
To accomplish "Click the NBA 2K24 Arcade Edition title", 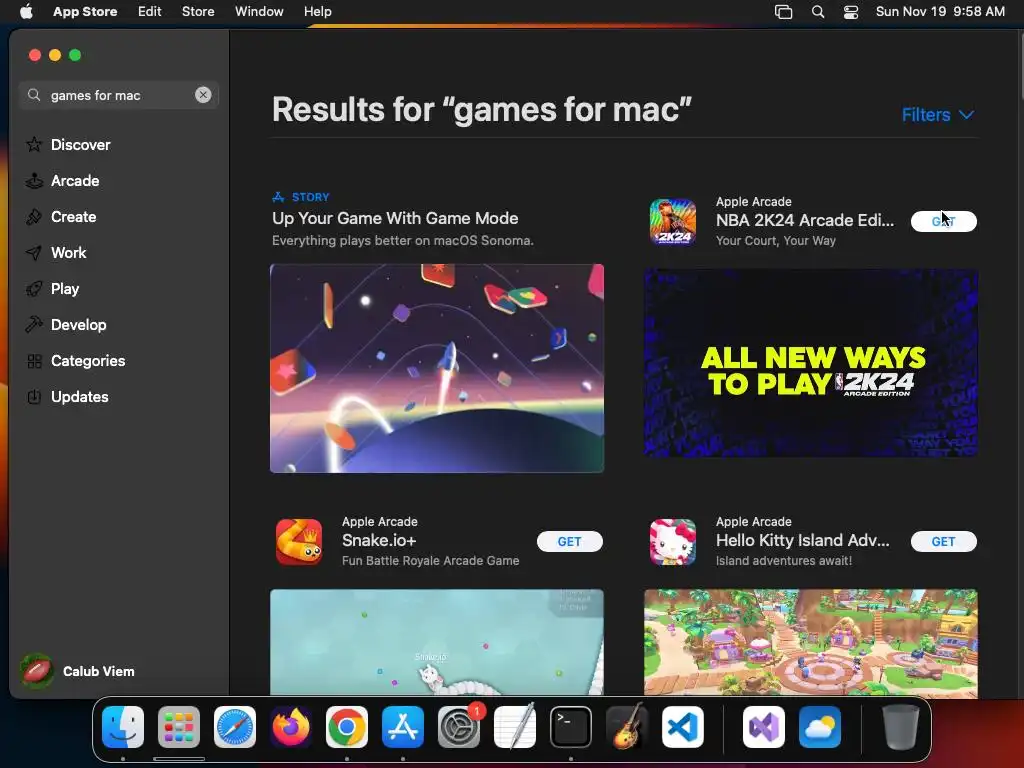I will [805, 220].
